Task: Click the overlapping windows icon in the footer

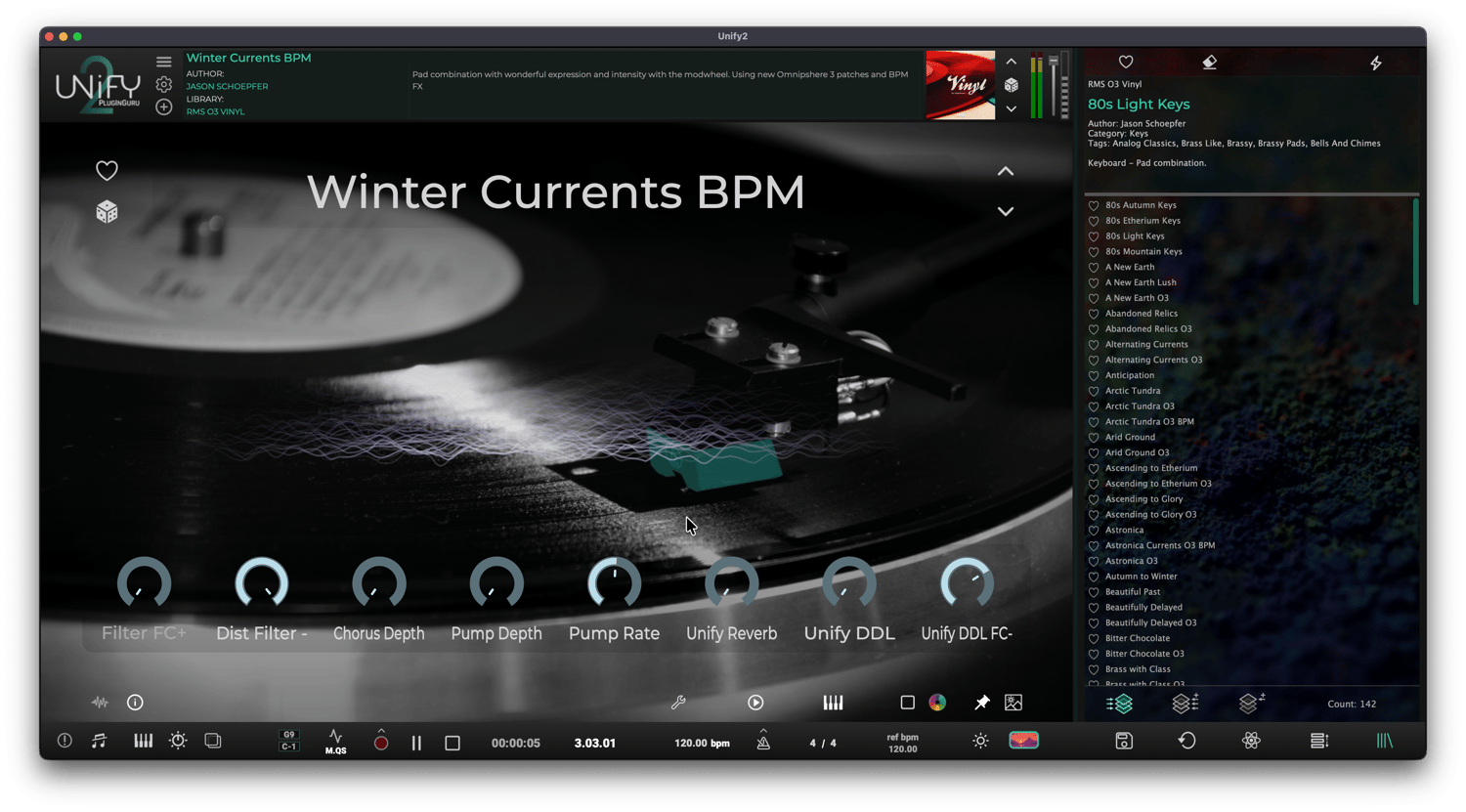Action: 213,741
